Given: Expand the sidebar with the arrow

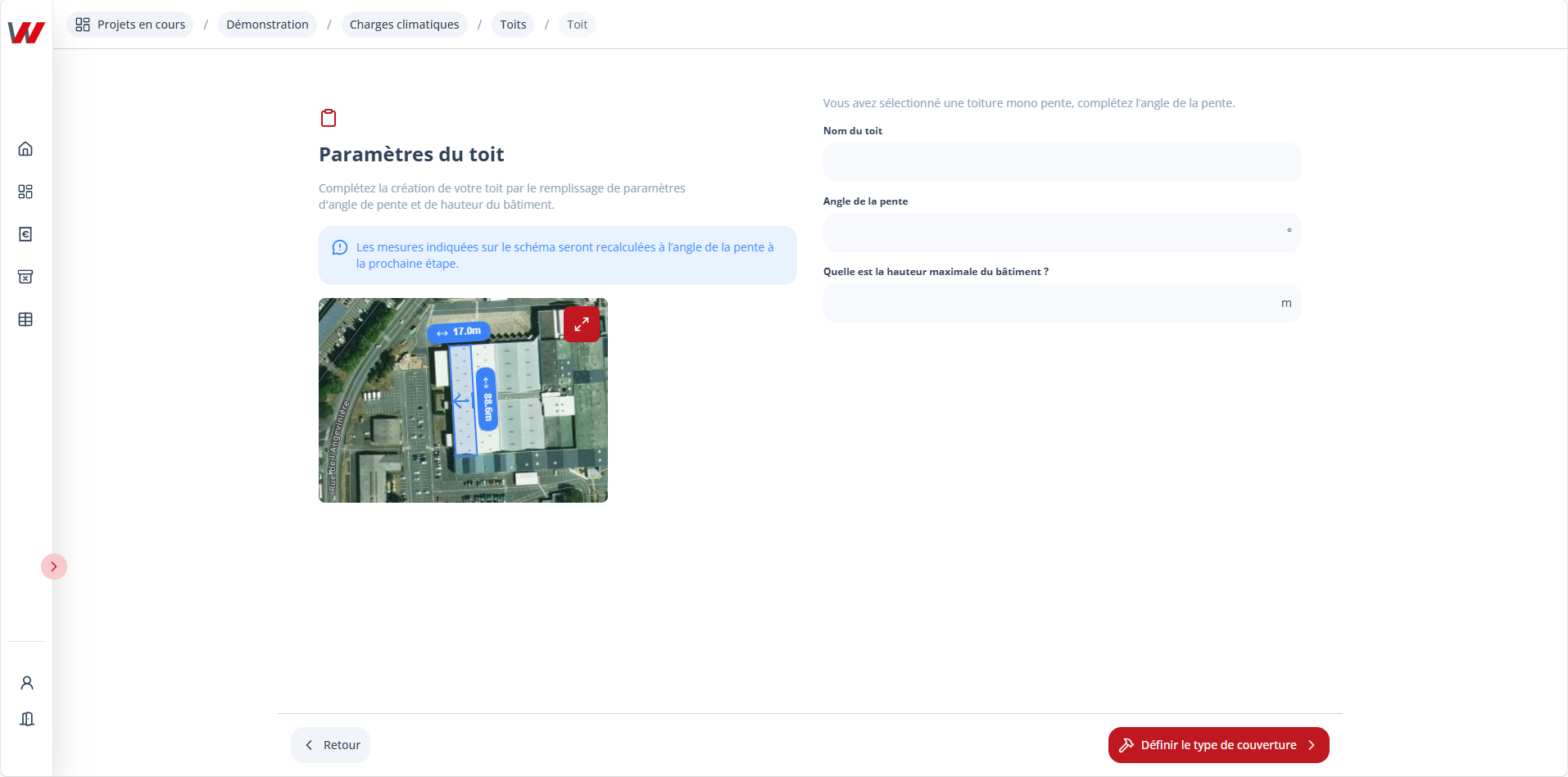Looking at the screenshot, I should [54, 567].
